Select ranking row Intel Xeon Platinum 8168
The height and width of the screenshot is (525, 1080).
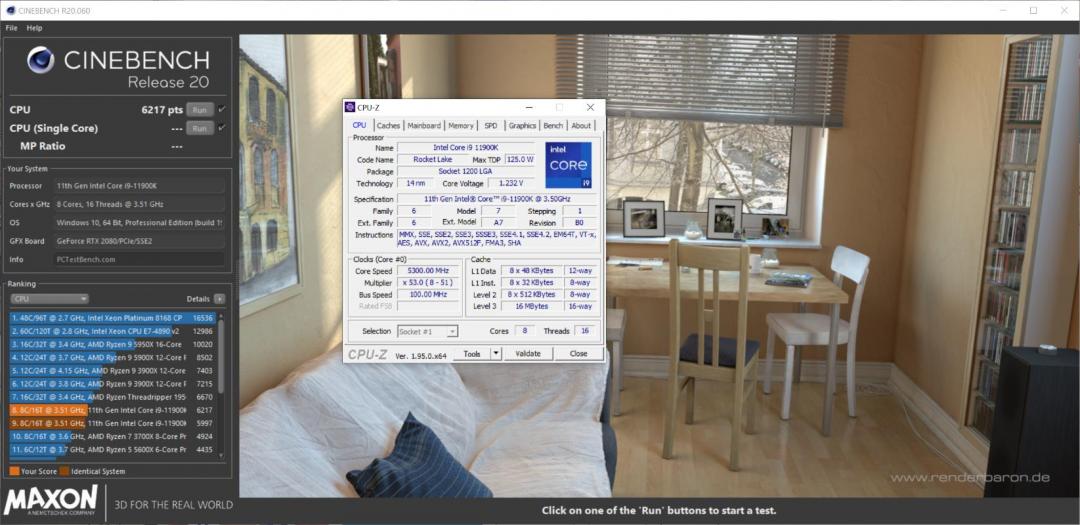point(114,318)
